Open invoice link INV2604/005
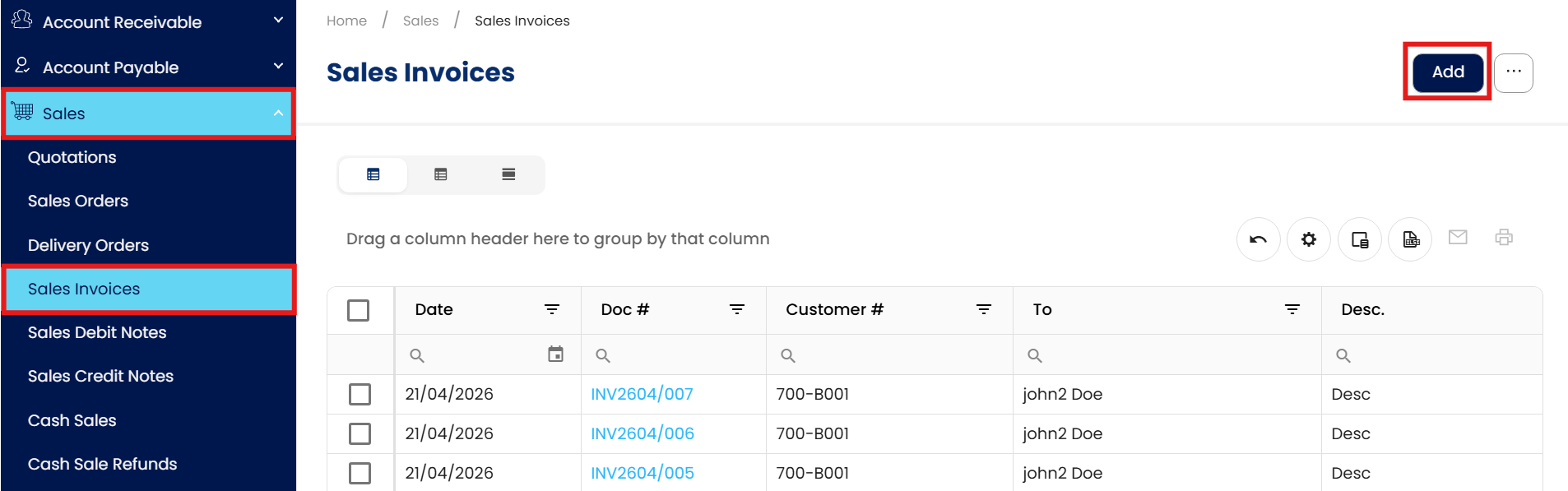 pyautogui.click(x=643, y=473)
